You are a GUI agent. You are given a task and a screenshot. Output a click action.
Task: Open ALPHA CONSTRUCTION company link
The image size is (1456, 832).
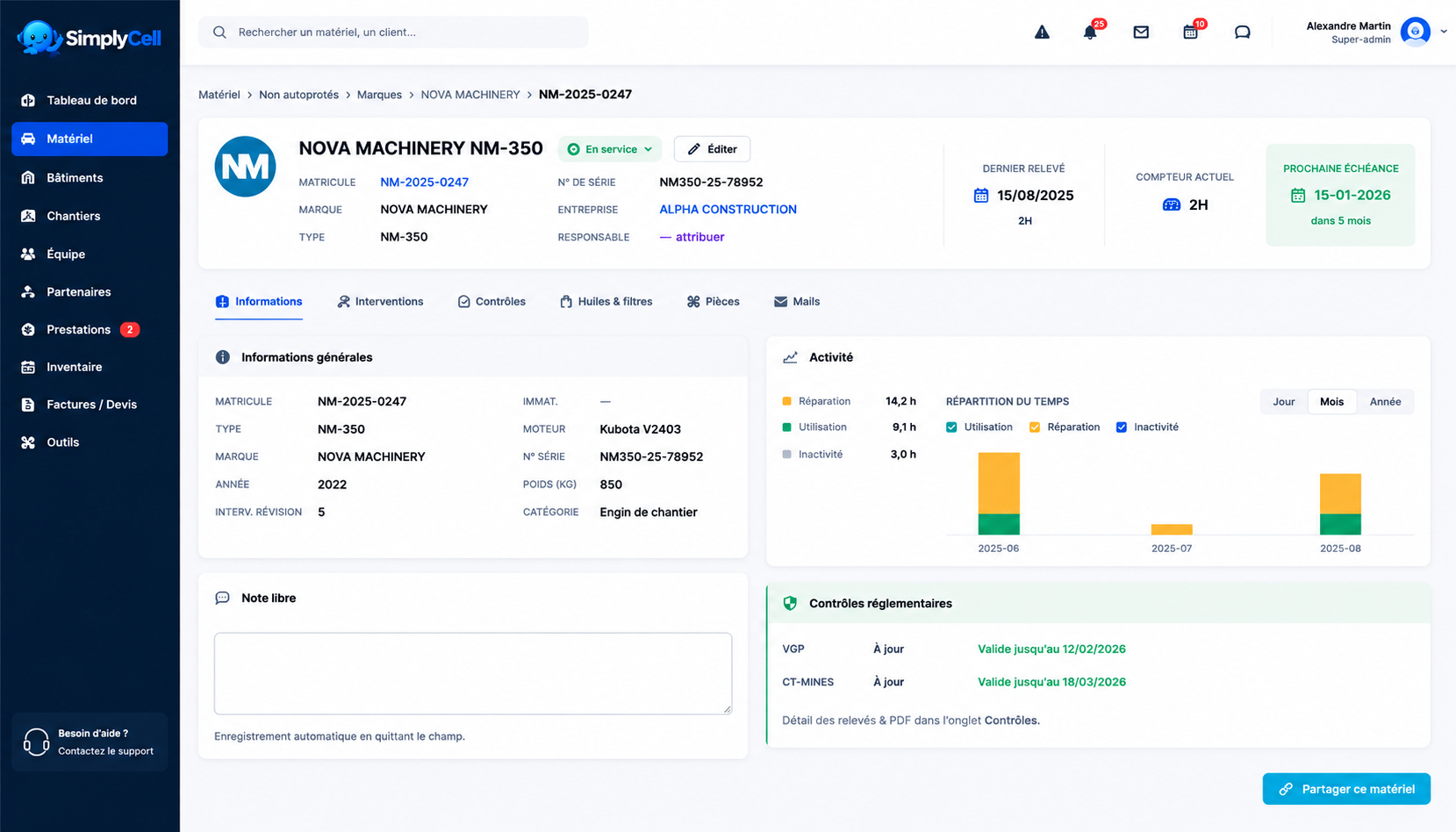coord(728,209)
